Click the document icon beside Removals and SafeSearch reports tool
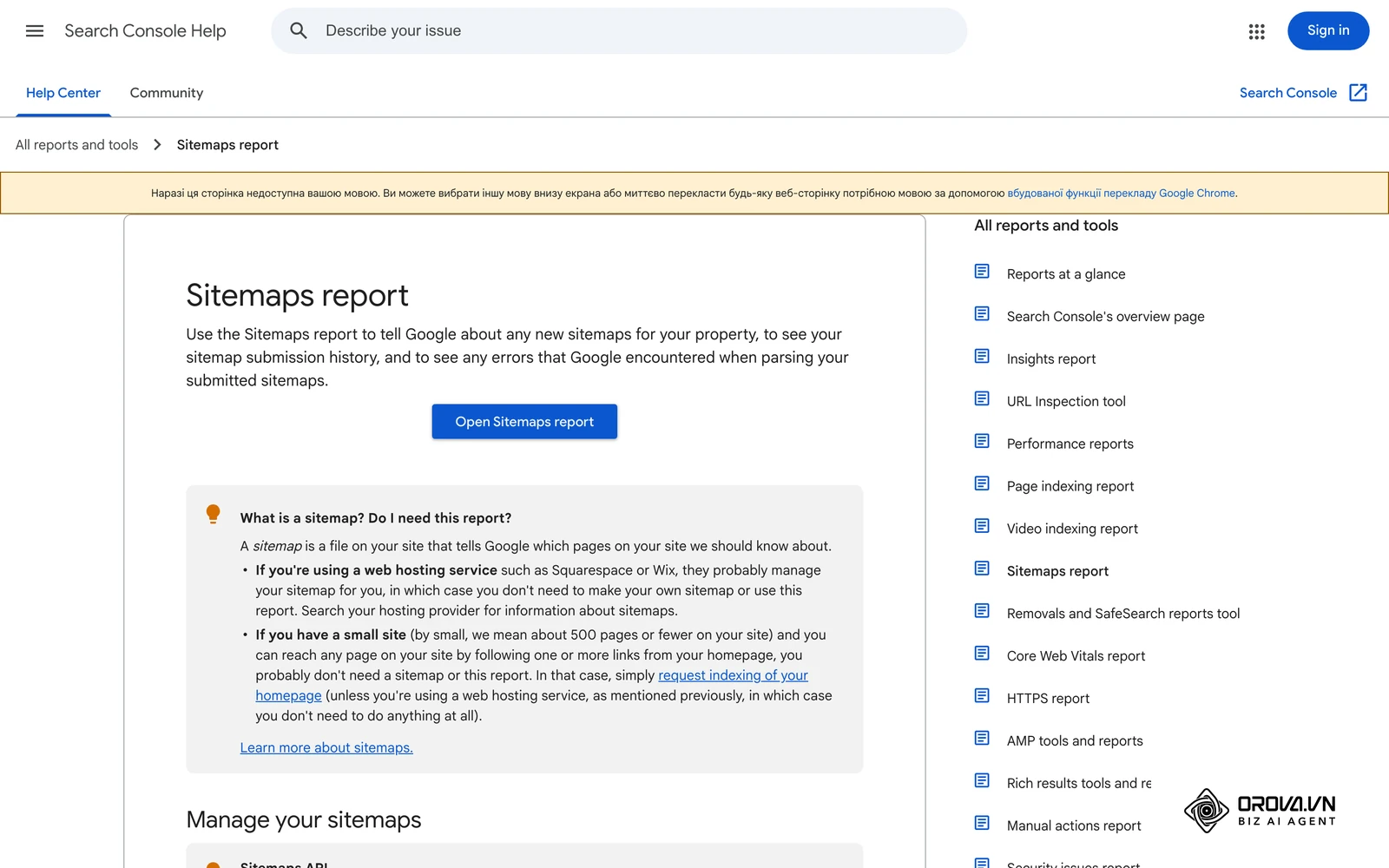1389x868 pixels. pyautogui.click(x=982, y=611)
